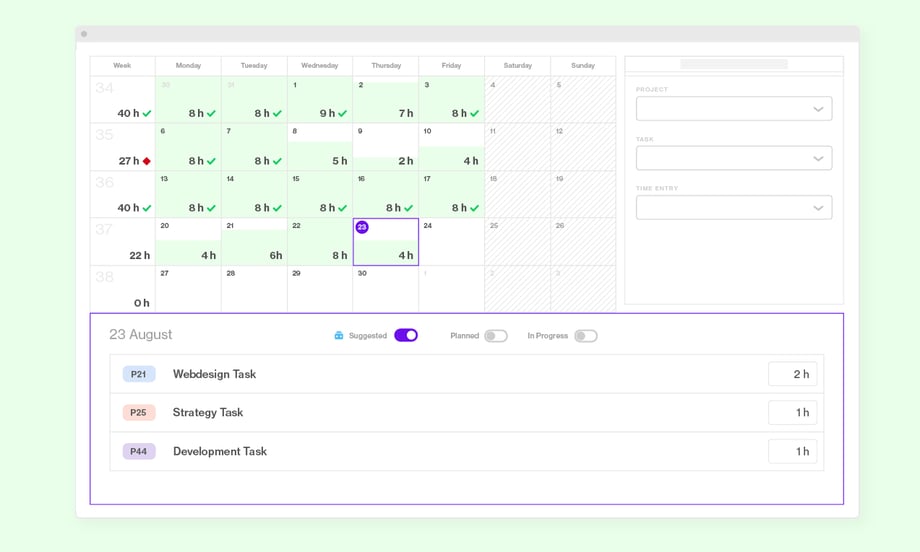Click the Friday column header
Viewport: 920px width, 552px height.
pyautogui.click(x=451, y=66)
